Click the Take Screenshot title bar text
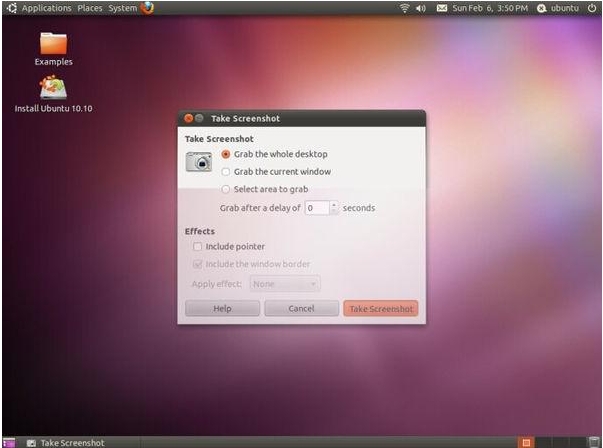Screen dimensions: 603x448 pos(245,118)
